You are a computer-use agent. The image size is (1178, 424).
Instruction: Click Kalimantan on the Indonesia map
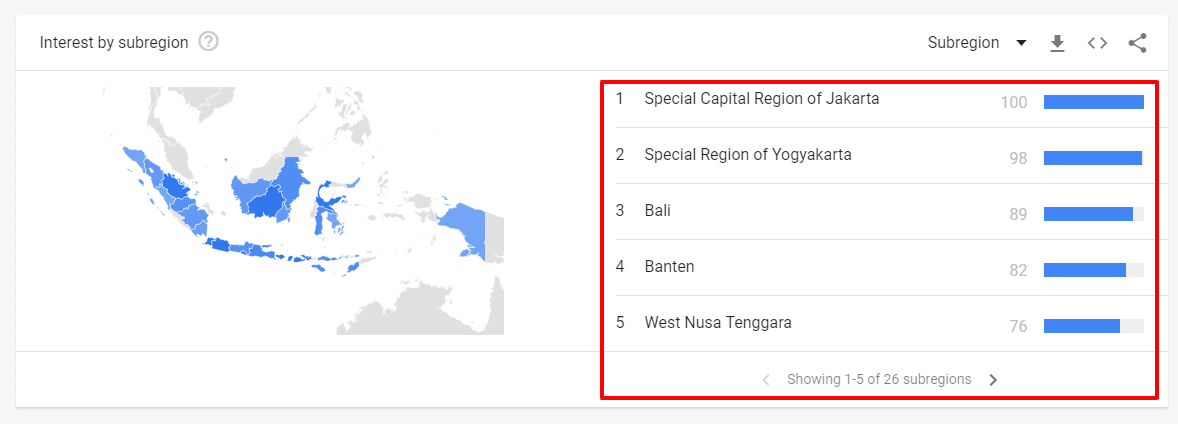pyautogui.click(x=268, y=198)
